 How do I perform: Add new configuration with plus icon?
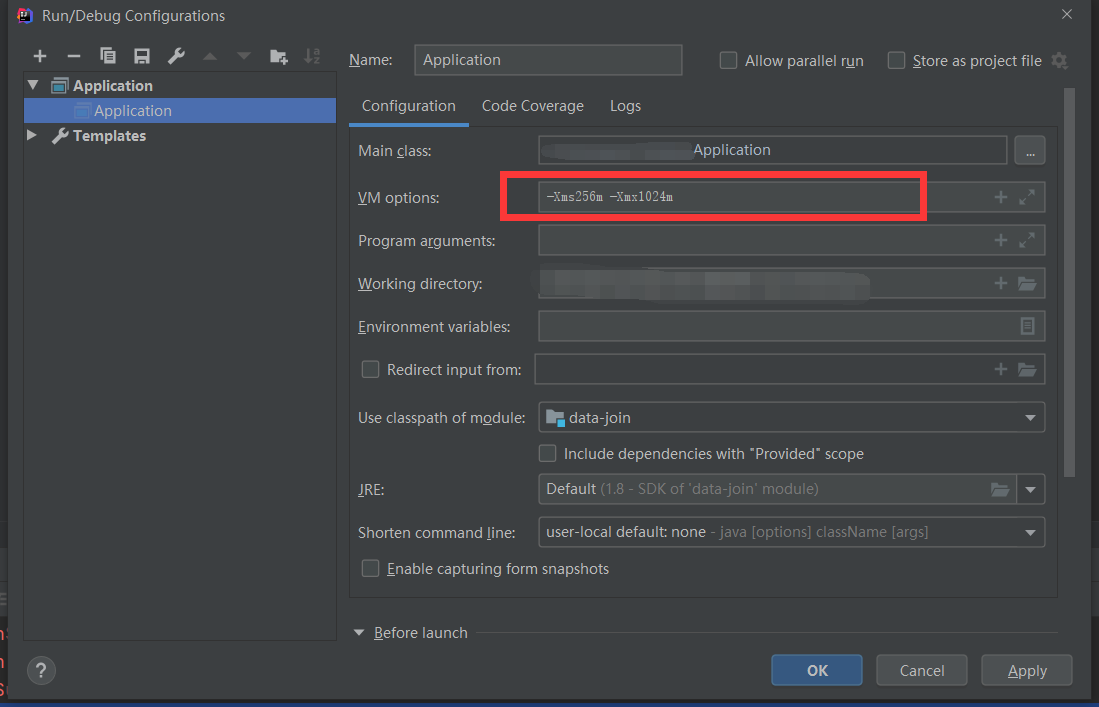click(x=40, y=56)
